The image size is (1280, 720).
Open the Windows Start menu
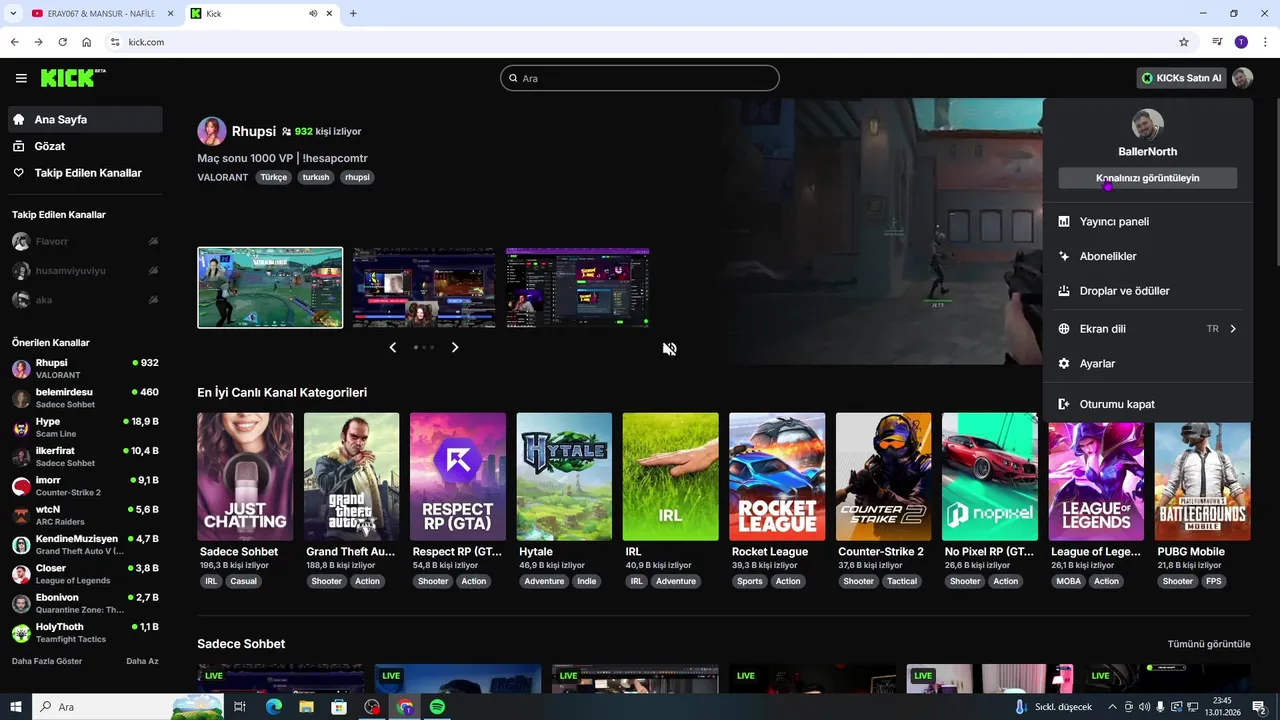(15, 707)
